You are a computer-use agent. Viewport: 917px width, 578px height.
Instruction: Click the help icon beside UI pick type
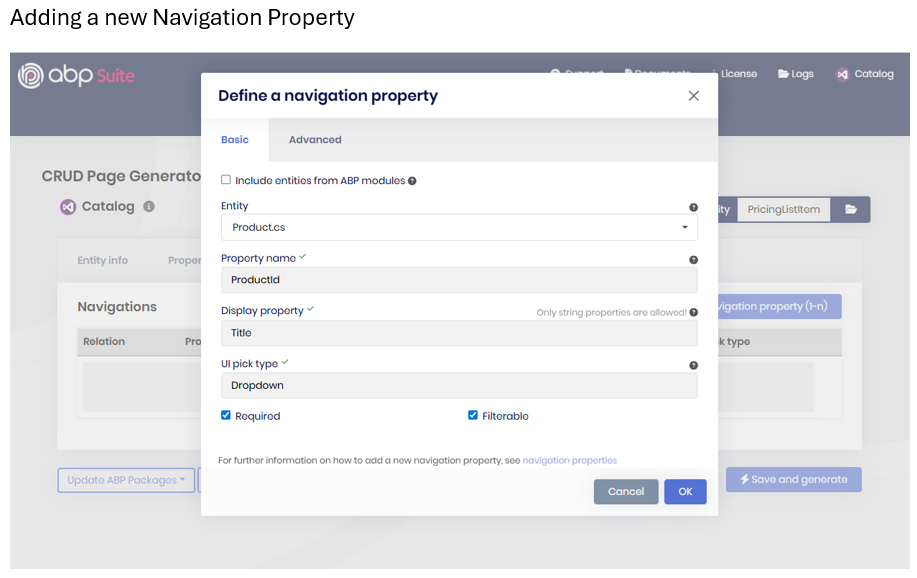click(x=693, y=366)
